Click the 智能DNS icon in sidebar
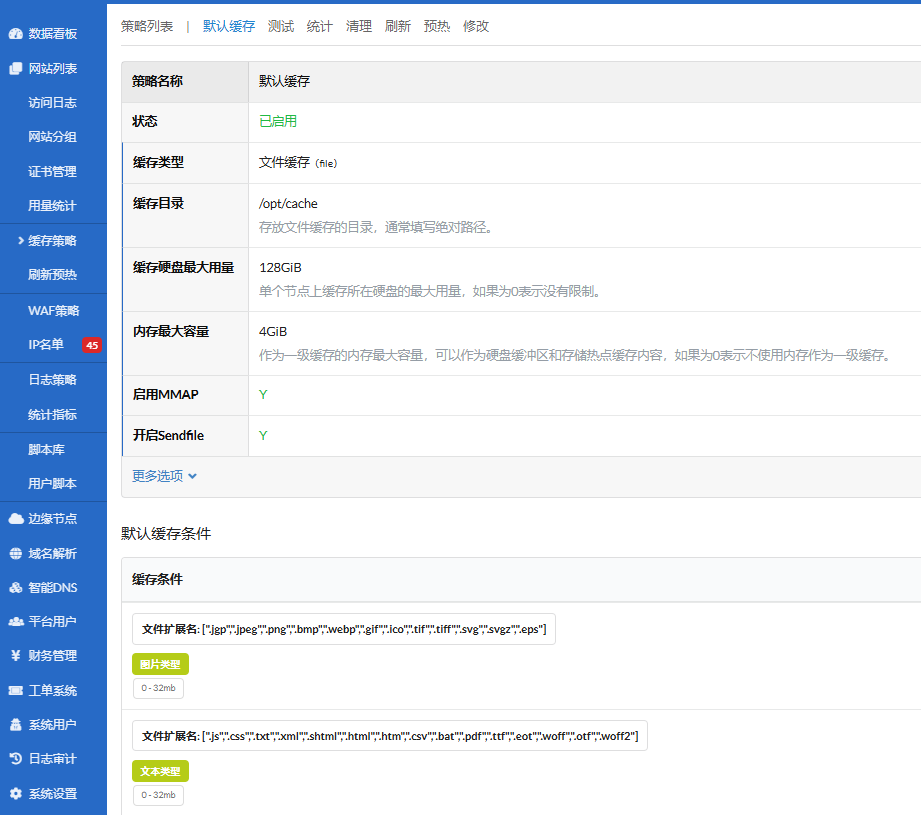The image size is (921, 815). pyautogui.click(x=15, y=588)
